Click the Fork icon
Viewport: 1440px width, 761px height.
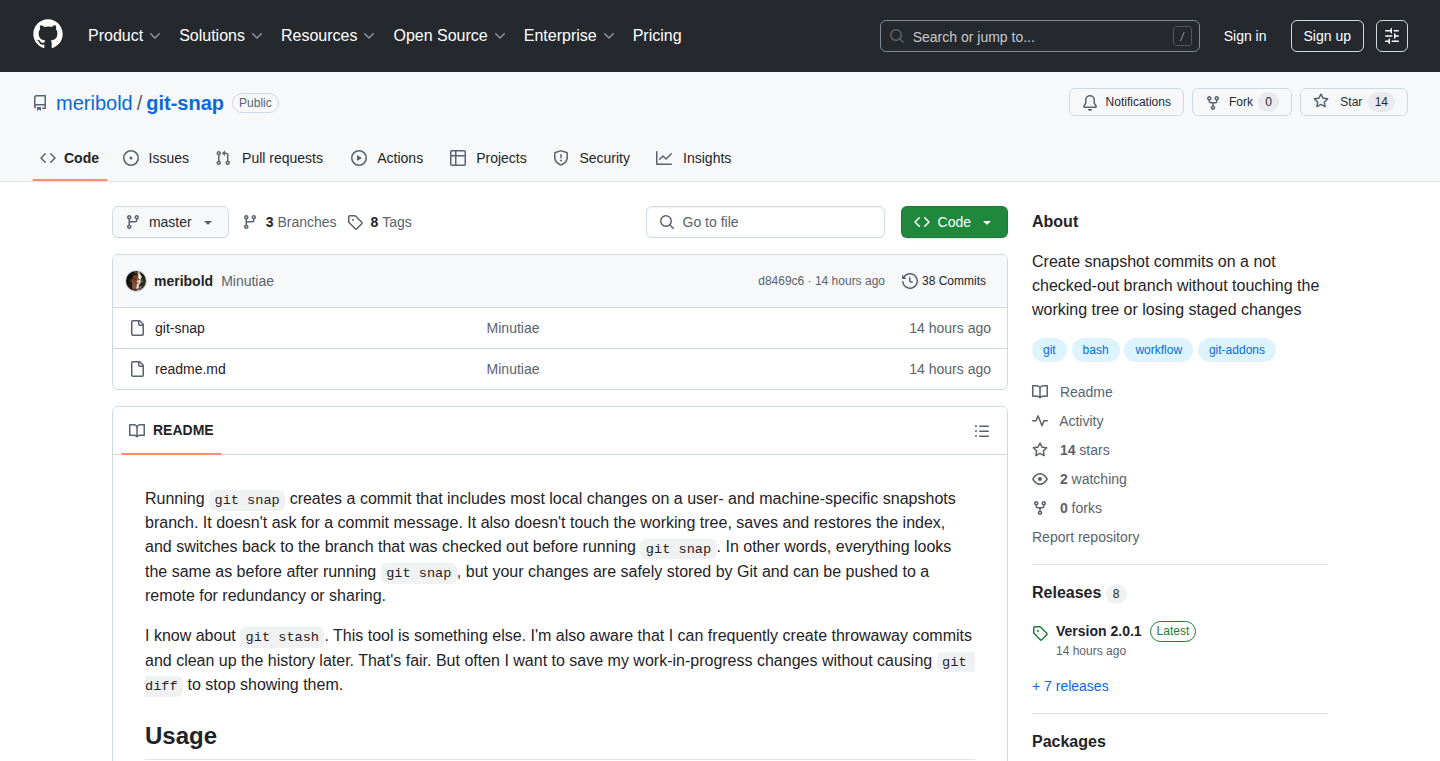(x=1213, y=102)
